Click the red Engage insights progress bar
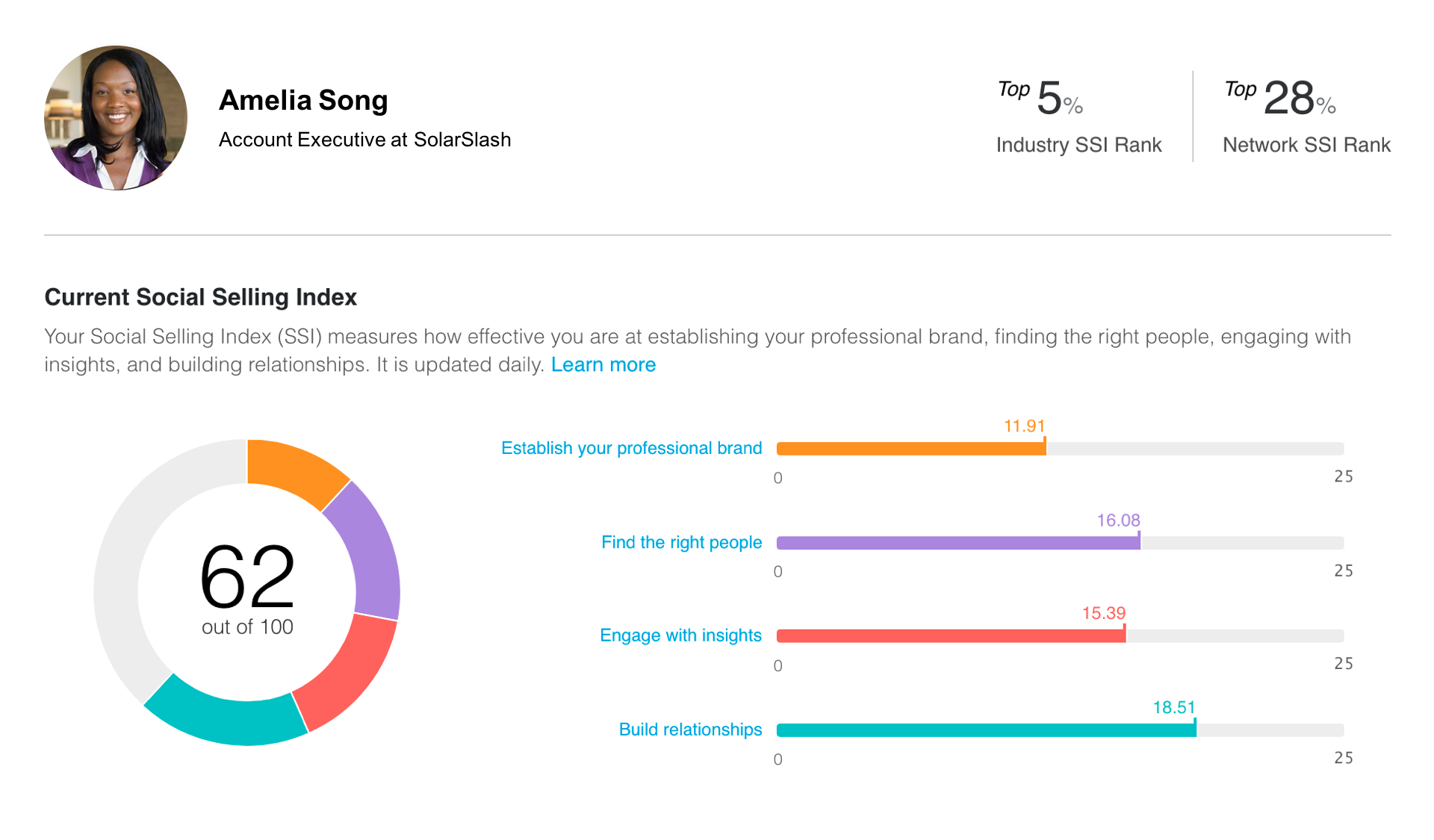 click(950, 636)
